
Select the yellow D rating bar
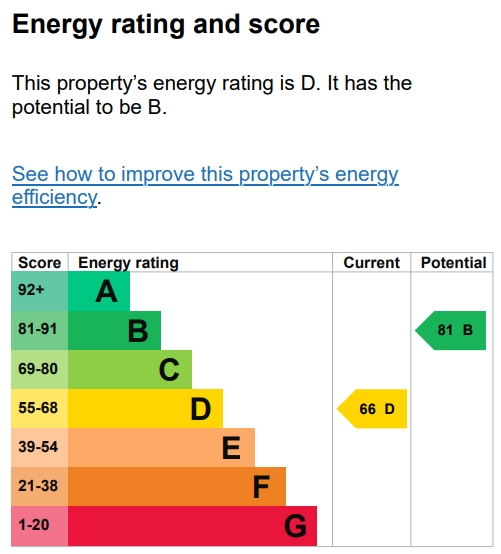pos(146,408)
